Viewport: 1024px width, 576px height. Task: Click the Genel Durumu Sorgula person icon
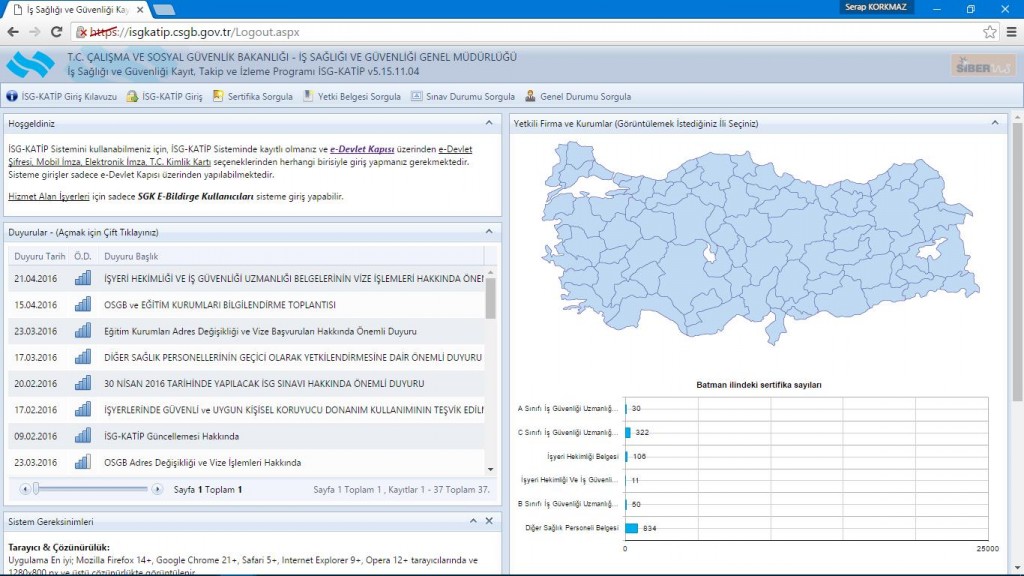coord(530,96)
